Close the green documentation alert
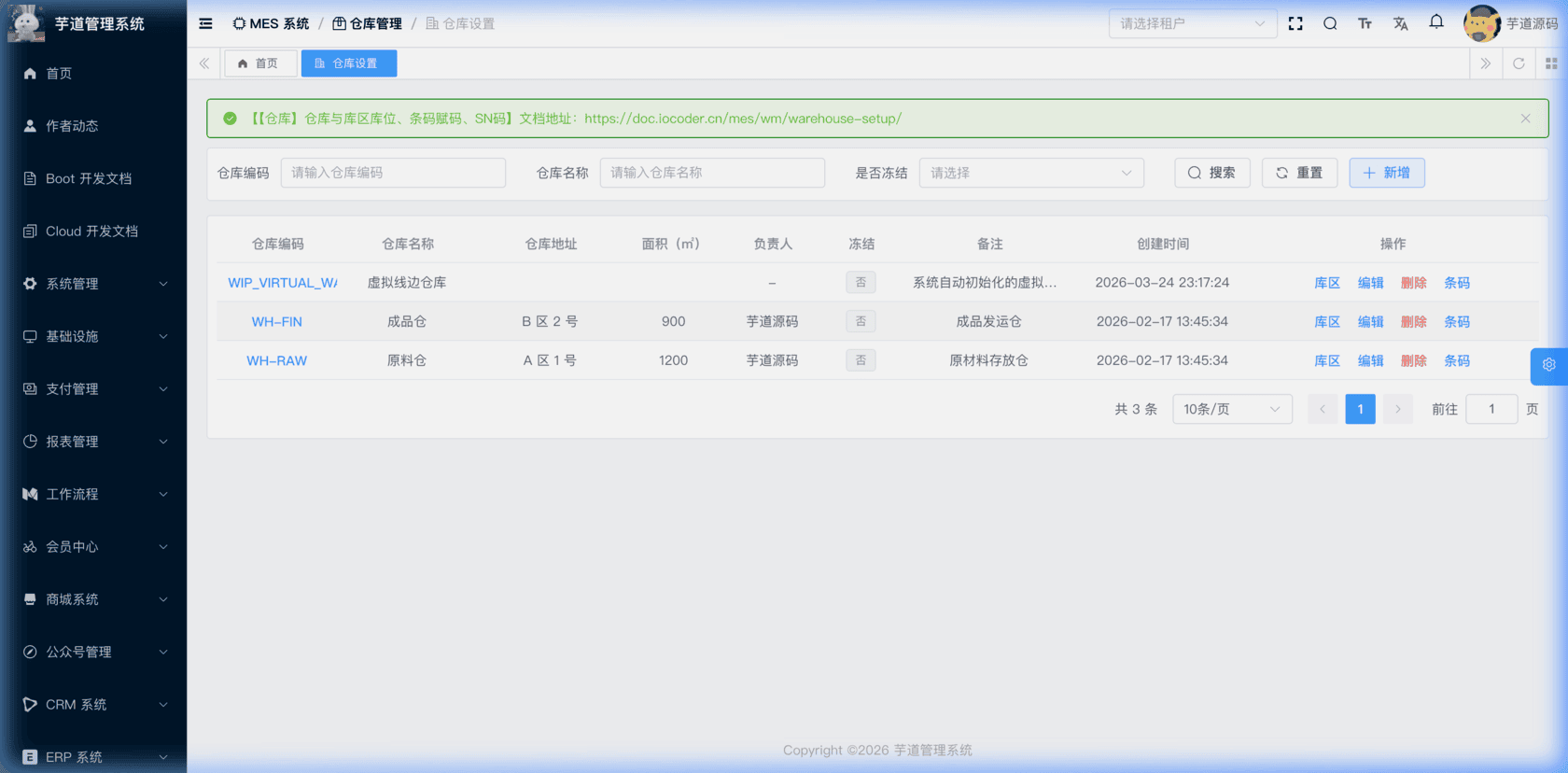Viewport: 1568px width, 773px height. (1525, 119)
